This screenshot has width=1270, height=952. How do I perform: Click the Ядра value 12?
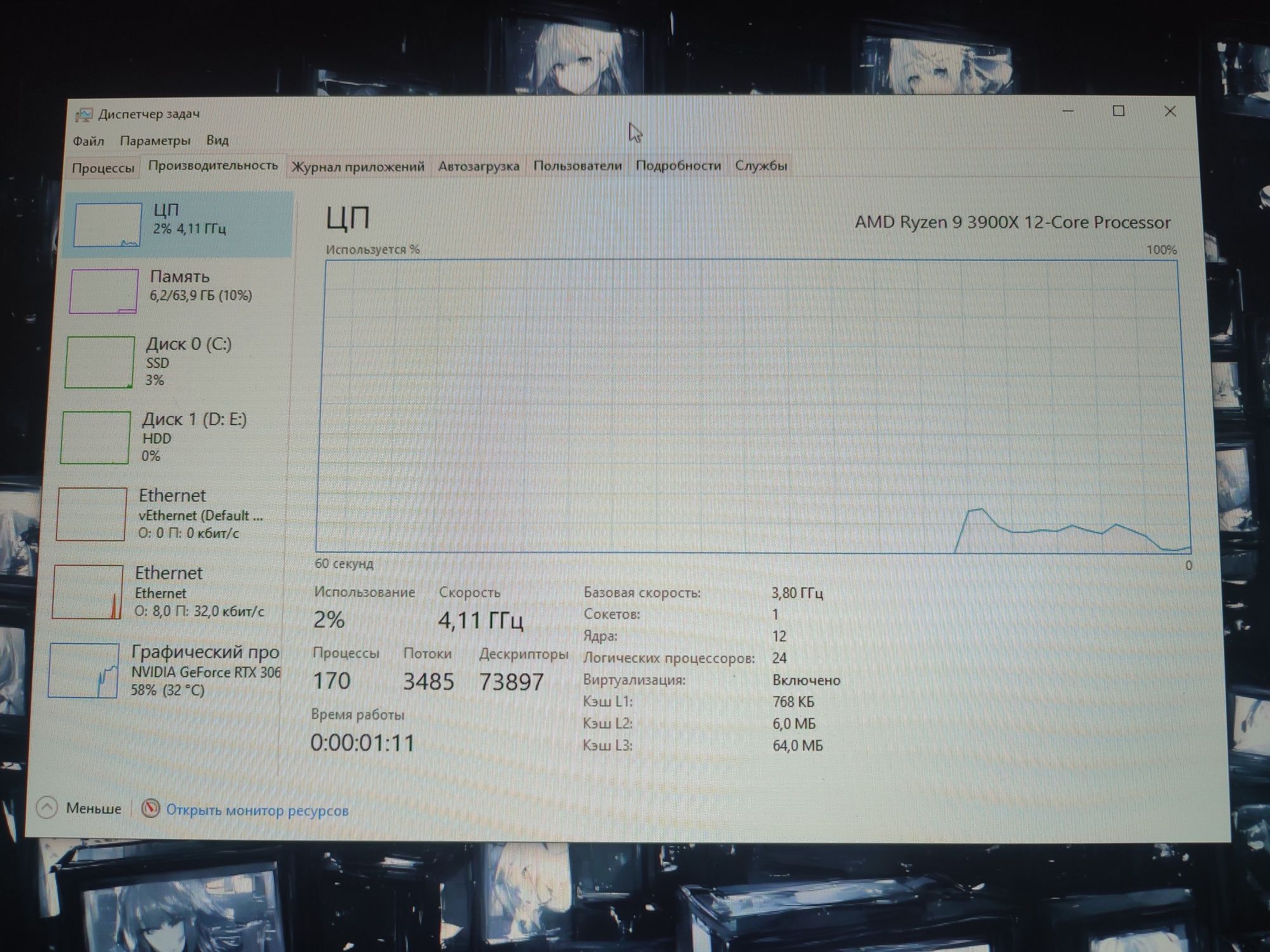pos(780,636)
